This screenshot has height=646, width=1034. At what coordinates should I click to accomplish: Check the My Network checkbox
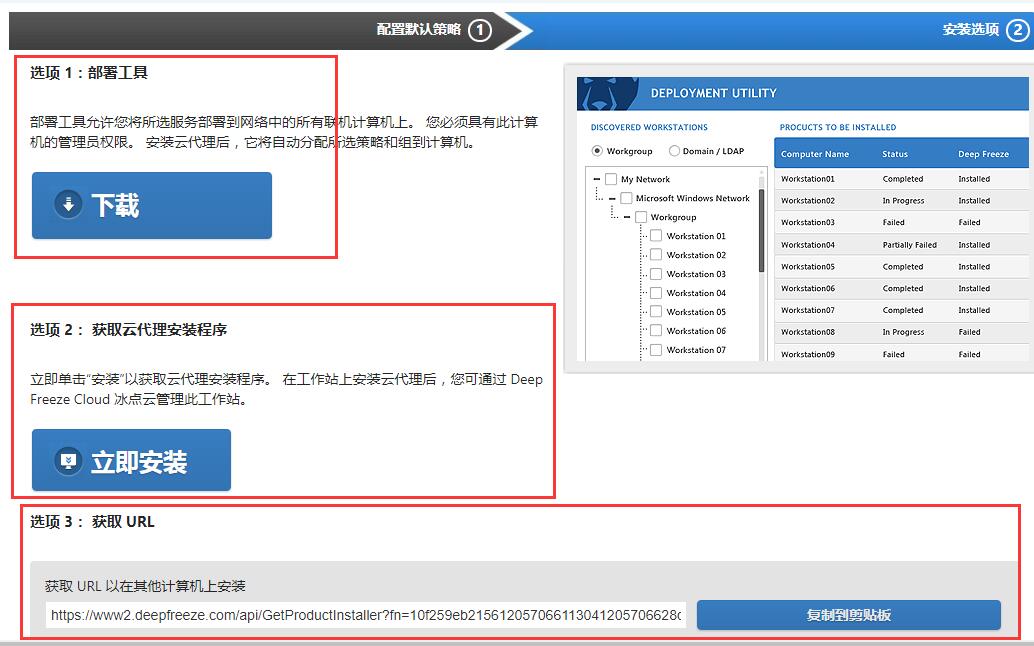tap(611, 180)
